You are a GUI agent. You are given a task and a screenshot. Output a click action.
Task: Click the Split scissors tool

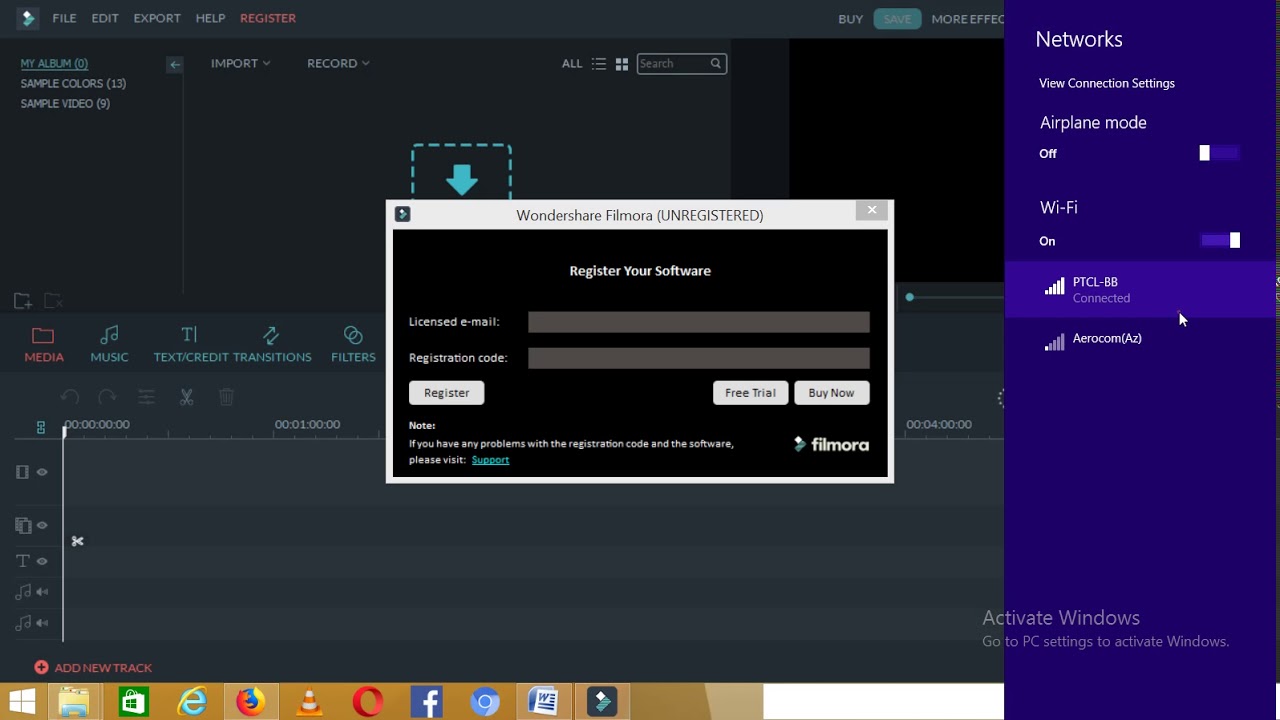point(186,397)
